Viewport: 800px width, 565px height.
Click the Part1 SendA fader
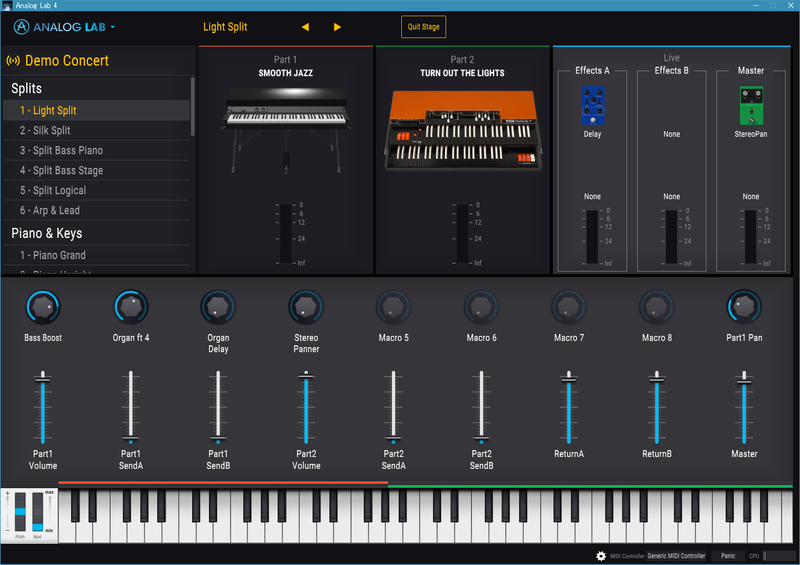(x=131, y=407)
